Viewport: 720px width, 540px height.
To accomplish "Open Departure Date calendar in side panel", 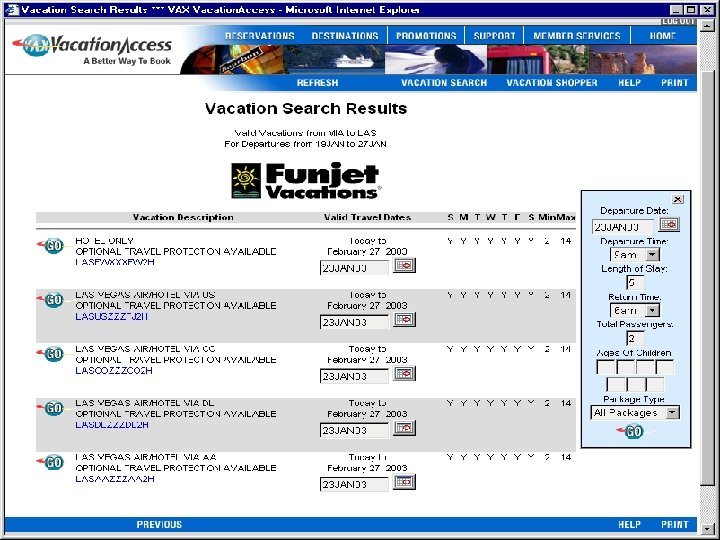I will point(669,225).
